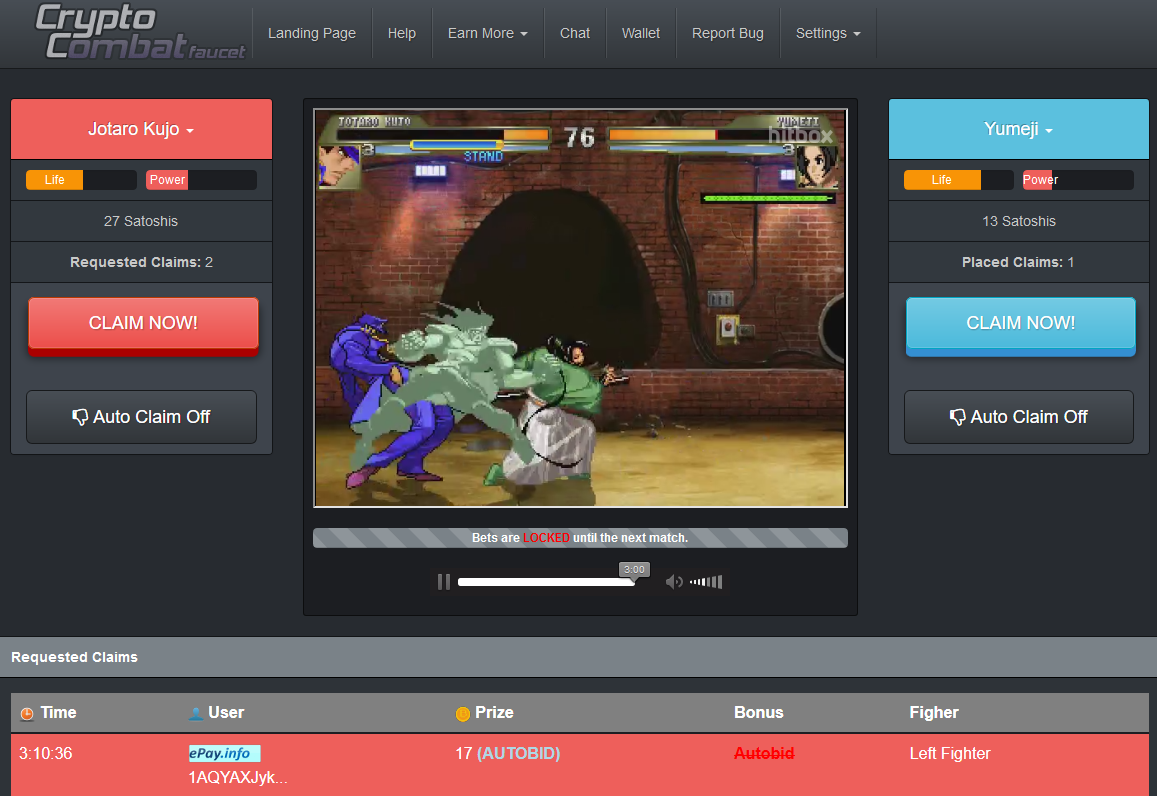Mute the stream speaker icon
Image resolution: width=1157 pixels, height=796 pixels.
(674, 582)
